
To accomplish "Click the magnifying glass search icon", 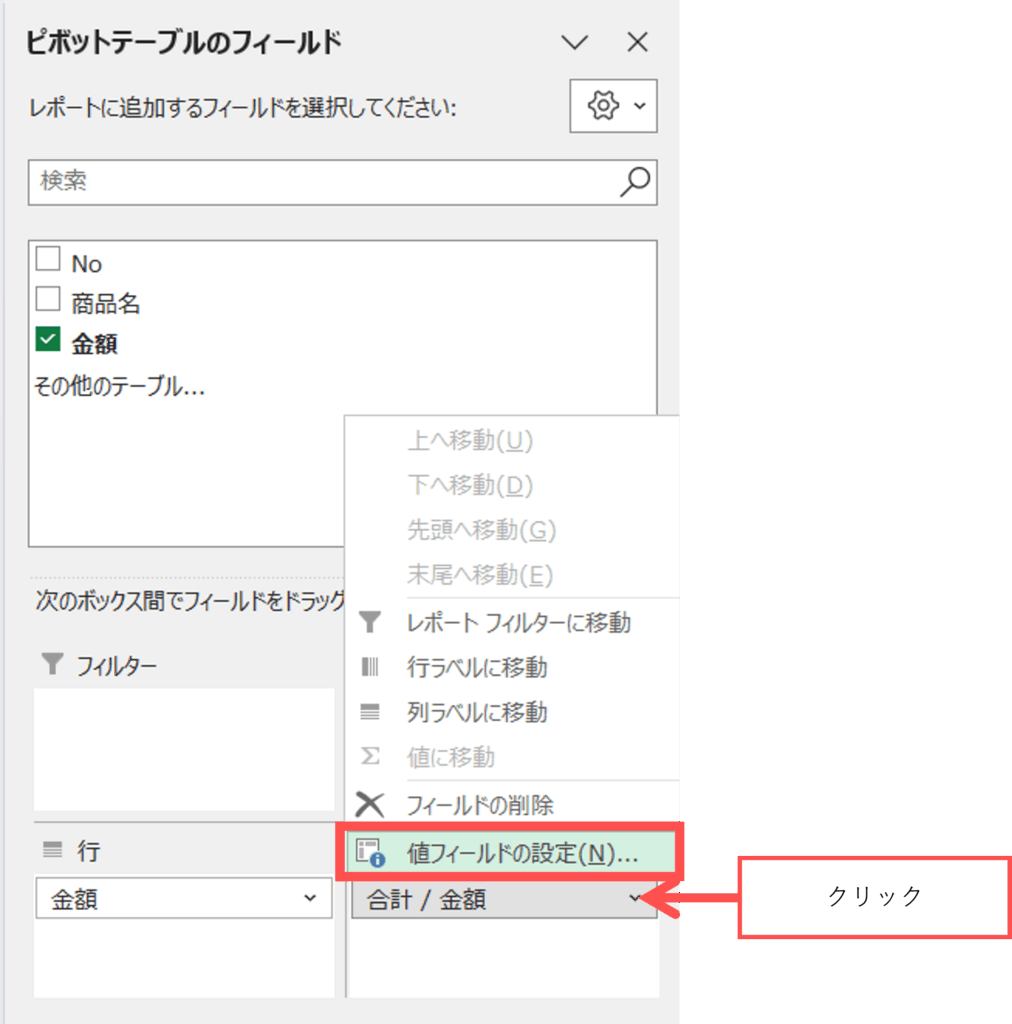I will point(635,181).
